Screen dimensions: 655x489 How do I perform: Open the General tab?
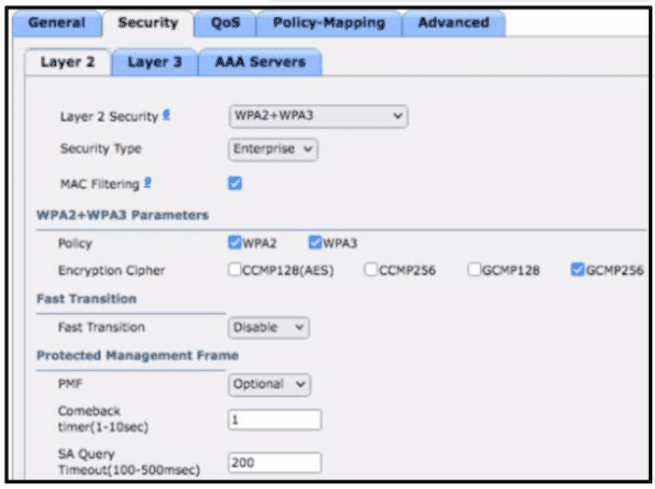coord(56,22)
